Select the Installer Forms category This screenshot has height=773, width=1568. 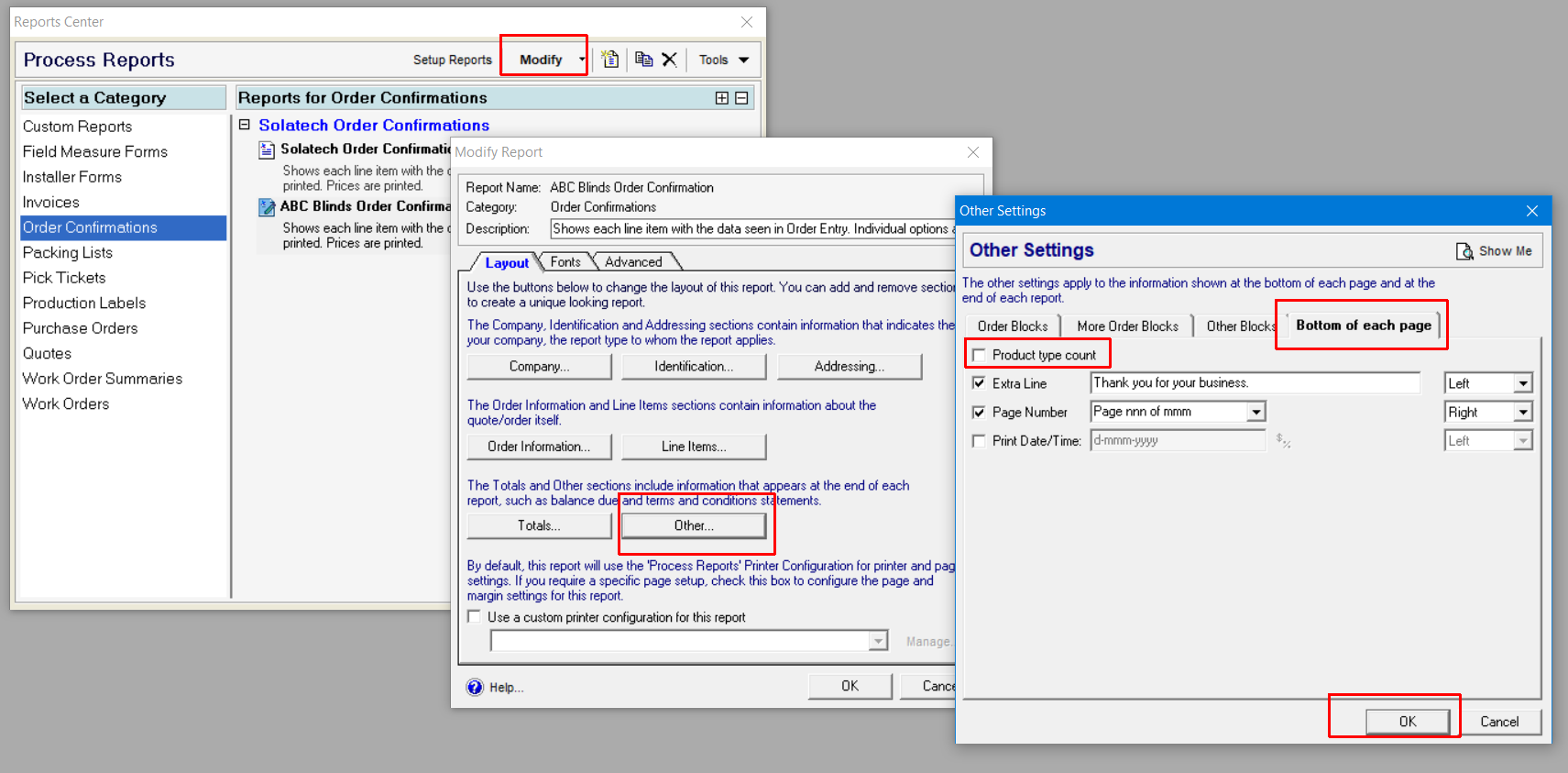tap(72, 177)
